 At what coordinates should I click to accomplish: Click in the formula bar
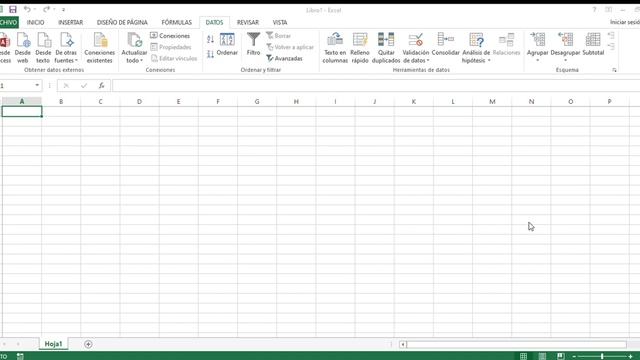point(376,85)
